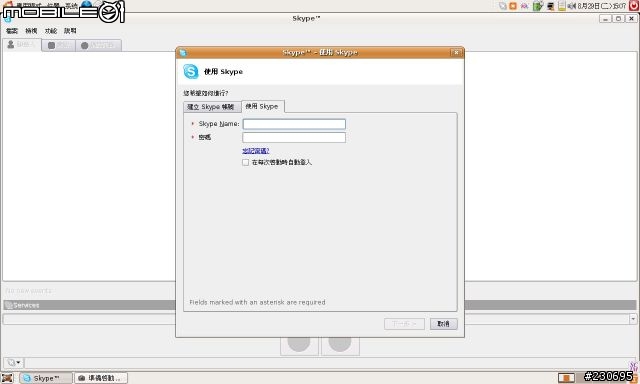Click the Skype taskbar entry

[x=45, y=378]
